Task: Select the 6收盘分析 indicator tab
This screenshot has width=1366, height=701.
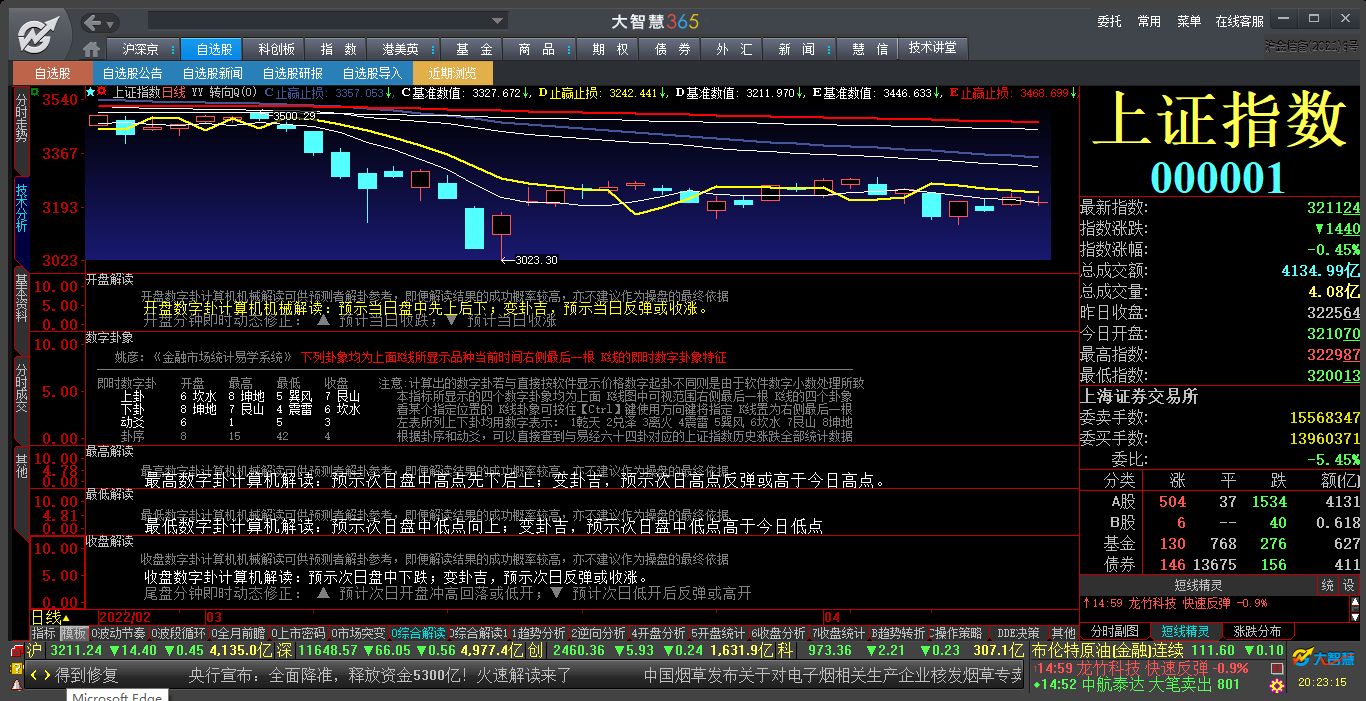Action: pyautogui.click(x=778, y=633)
